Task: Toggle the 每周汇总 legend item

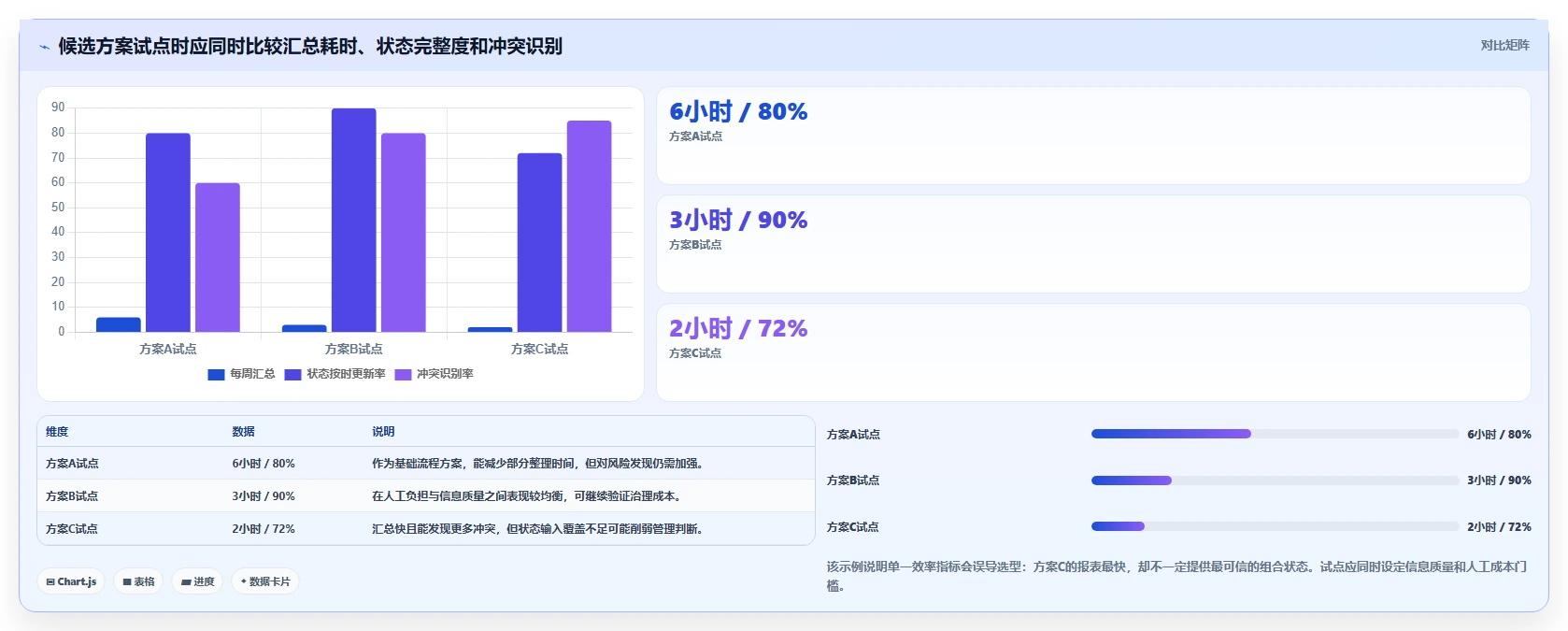Action: pos(241,374)
